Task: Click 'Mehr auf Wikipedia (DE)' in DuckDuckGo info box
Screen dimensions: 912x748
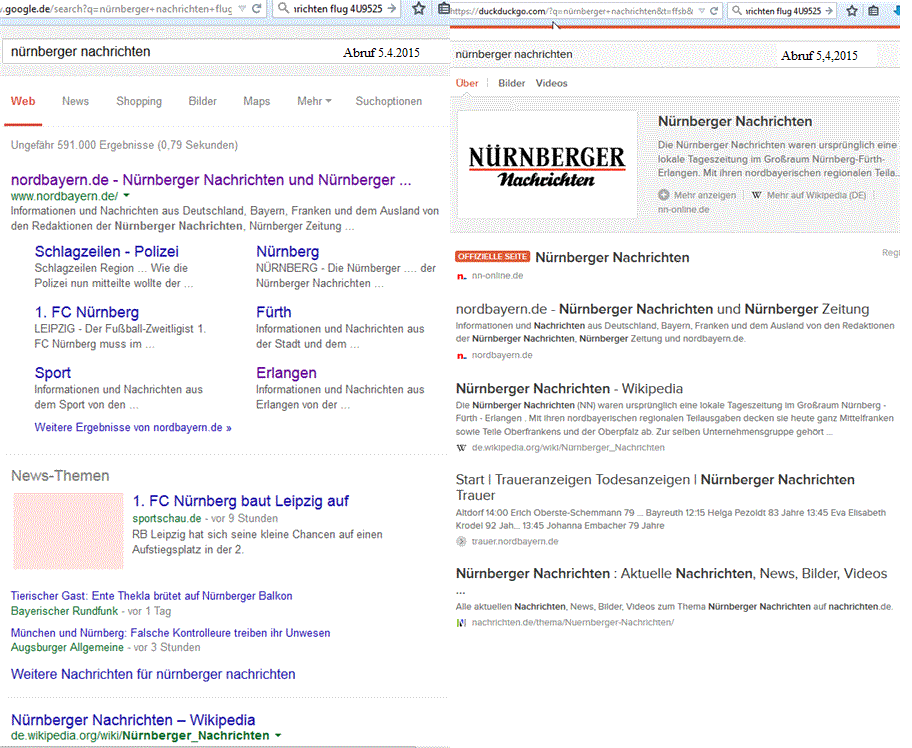Action: [x=817, y=195]
